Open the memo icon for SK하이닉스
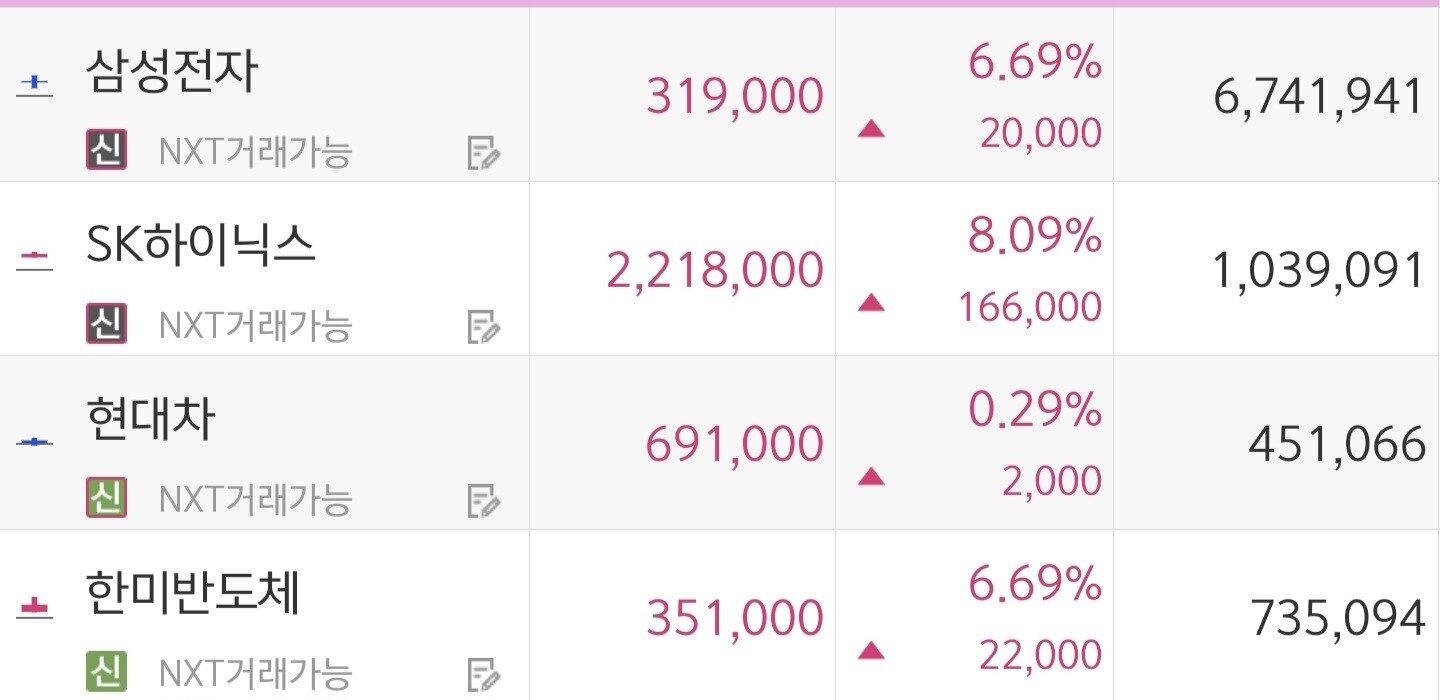The height and width of the screenshot is (700, 1440). click(484, 327)
